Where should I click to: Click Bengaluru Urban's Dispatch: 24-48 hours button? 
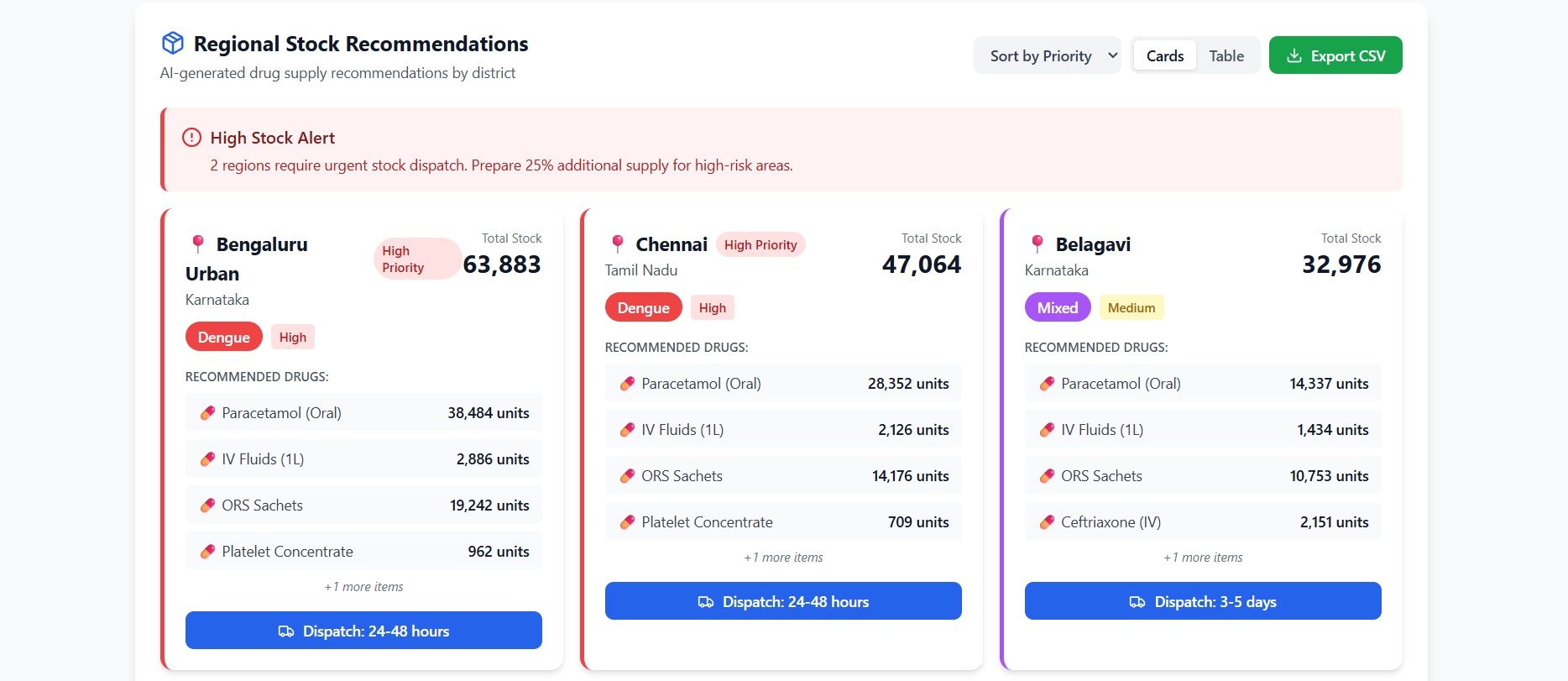[x=363, y=631]
